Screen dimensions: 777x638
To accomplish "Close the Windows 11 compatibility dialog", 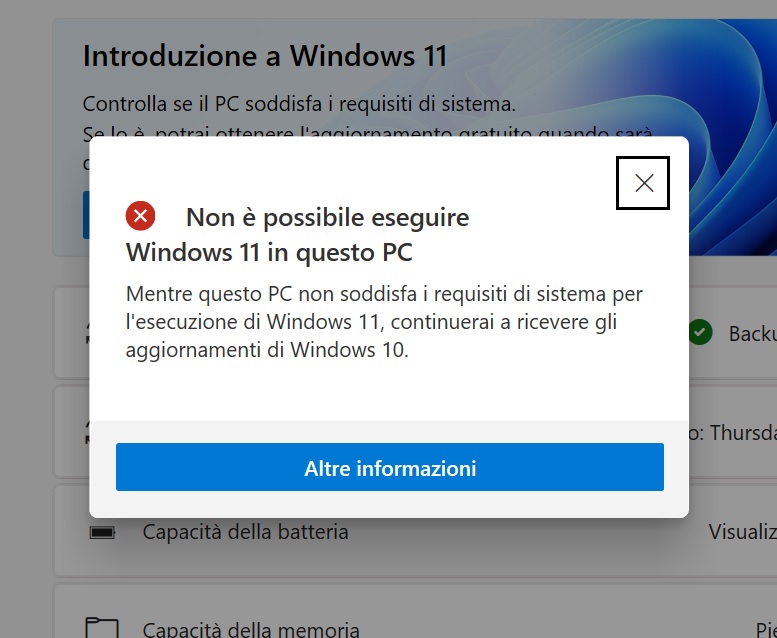I will 643,183.
